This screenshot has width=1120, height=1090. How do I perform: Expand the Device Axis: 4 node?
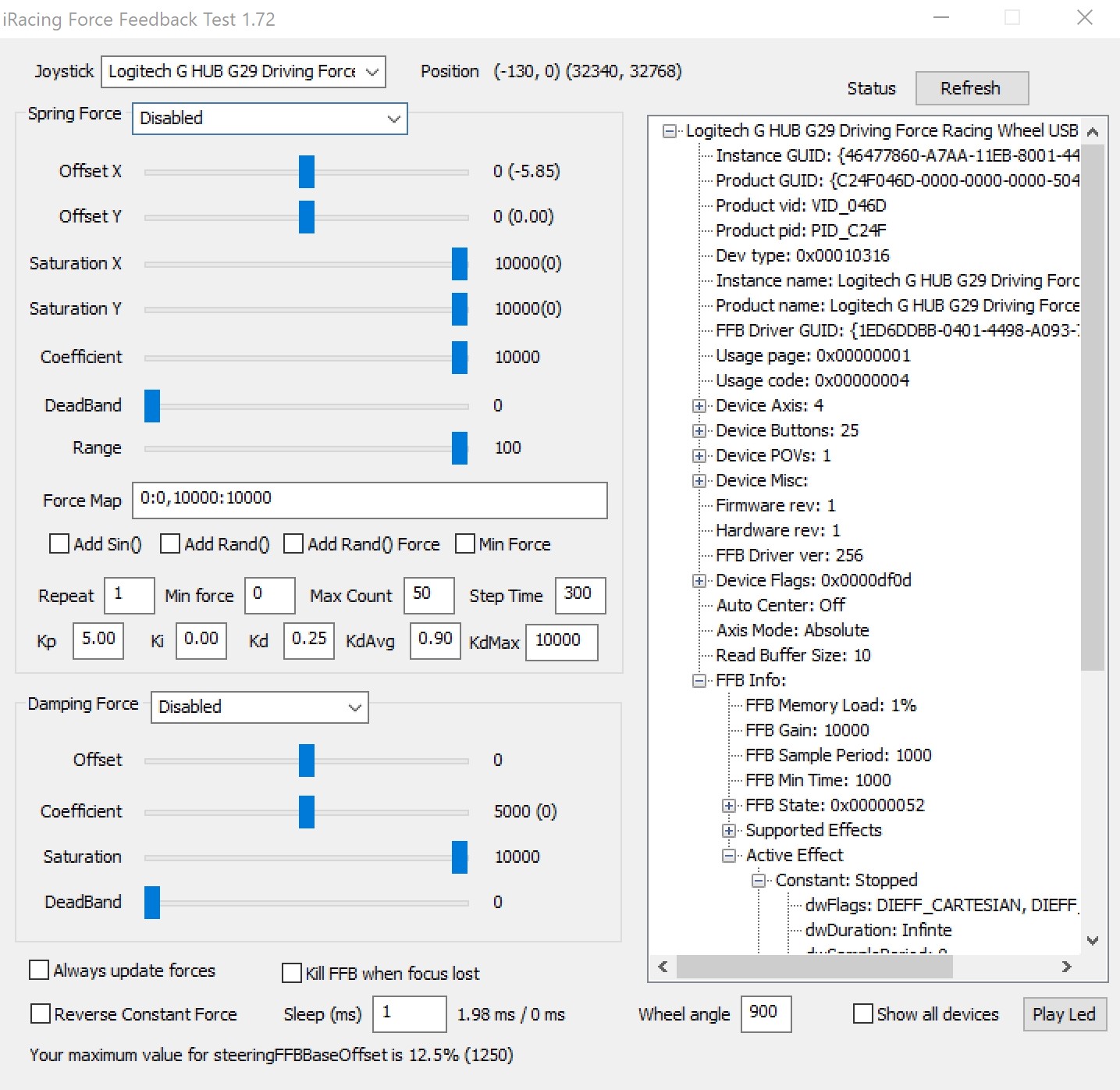pyautogui.click(x=699, y=406)
